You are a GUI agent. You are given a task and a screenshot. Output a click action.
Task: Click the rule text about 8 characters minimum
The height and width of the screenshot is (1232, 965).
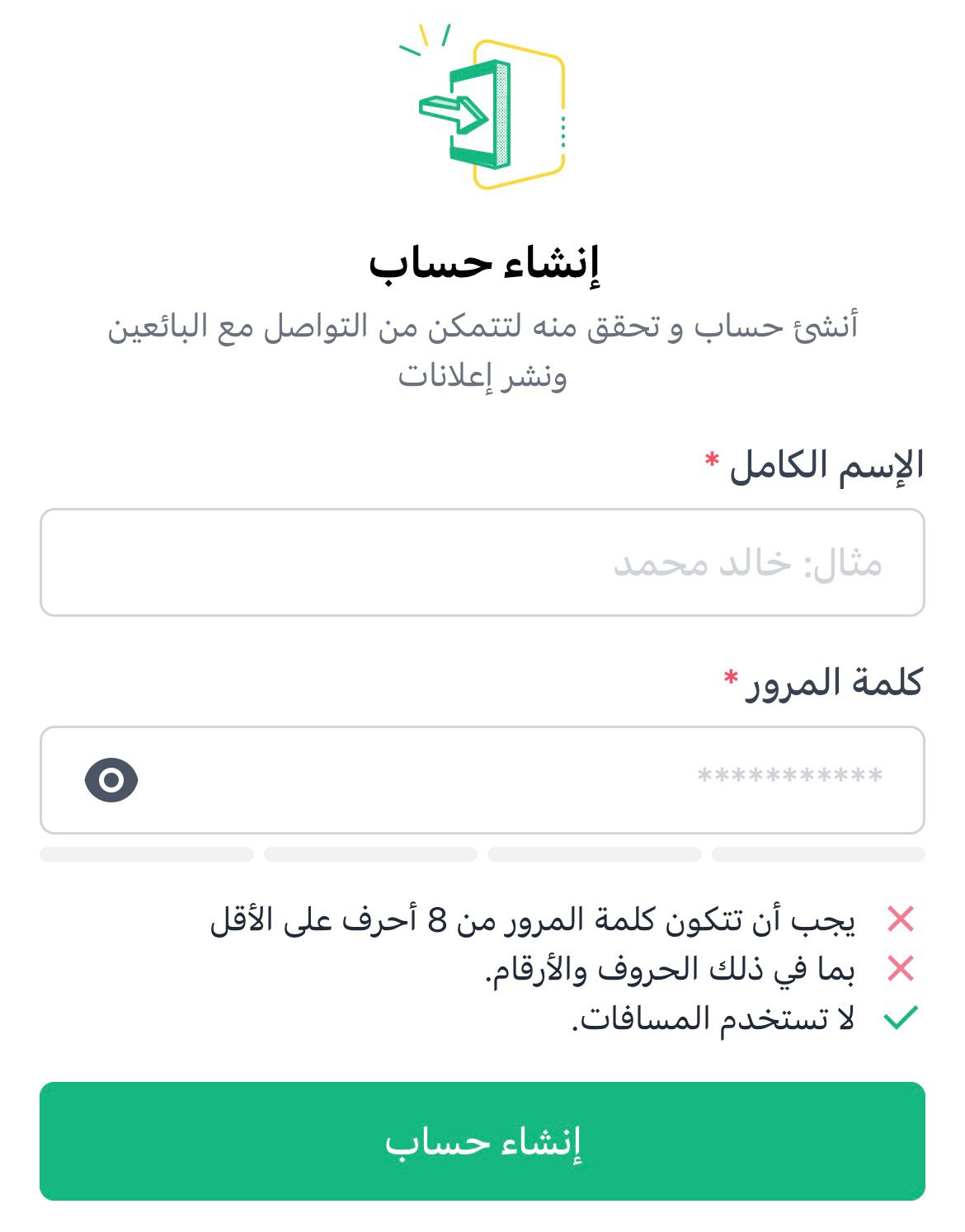[x=533, y=919]
